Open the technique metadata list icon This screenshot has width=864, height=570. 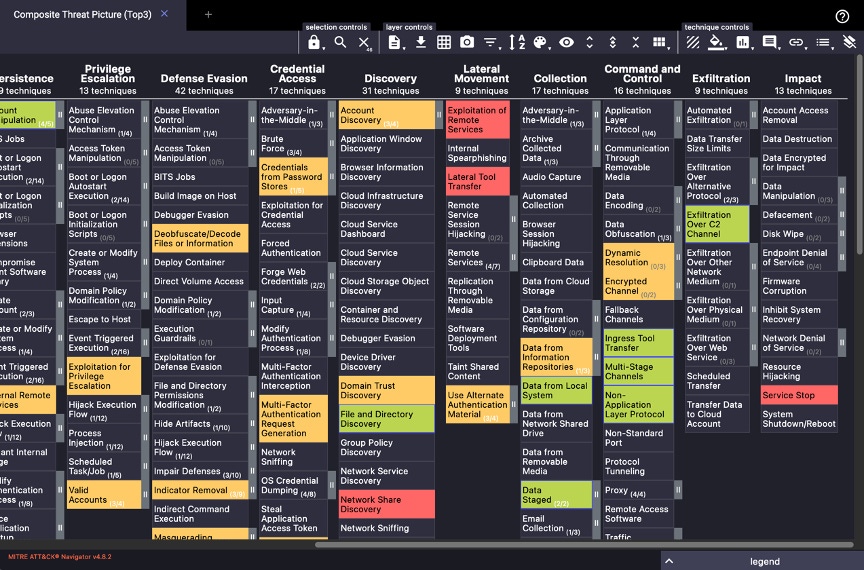[x=823, y=42]
